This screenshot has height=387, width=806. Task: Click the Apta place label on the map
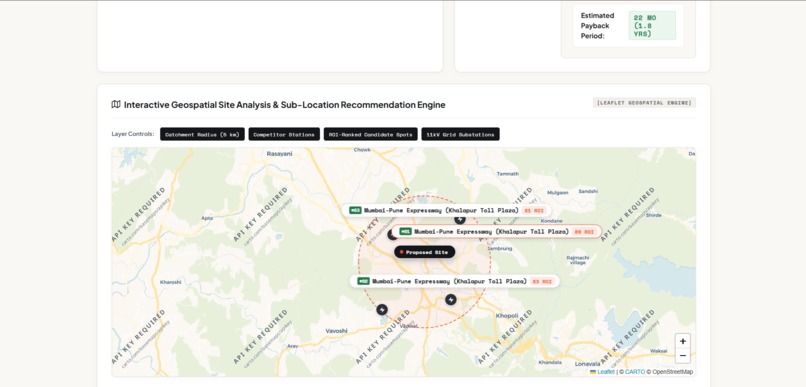click(207, 217)
